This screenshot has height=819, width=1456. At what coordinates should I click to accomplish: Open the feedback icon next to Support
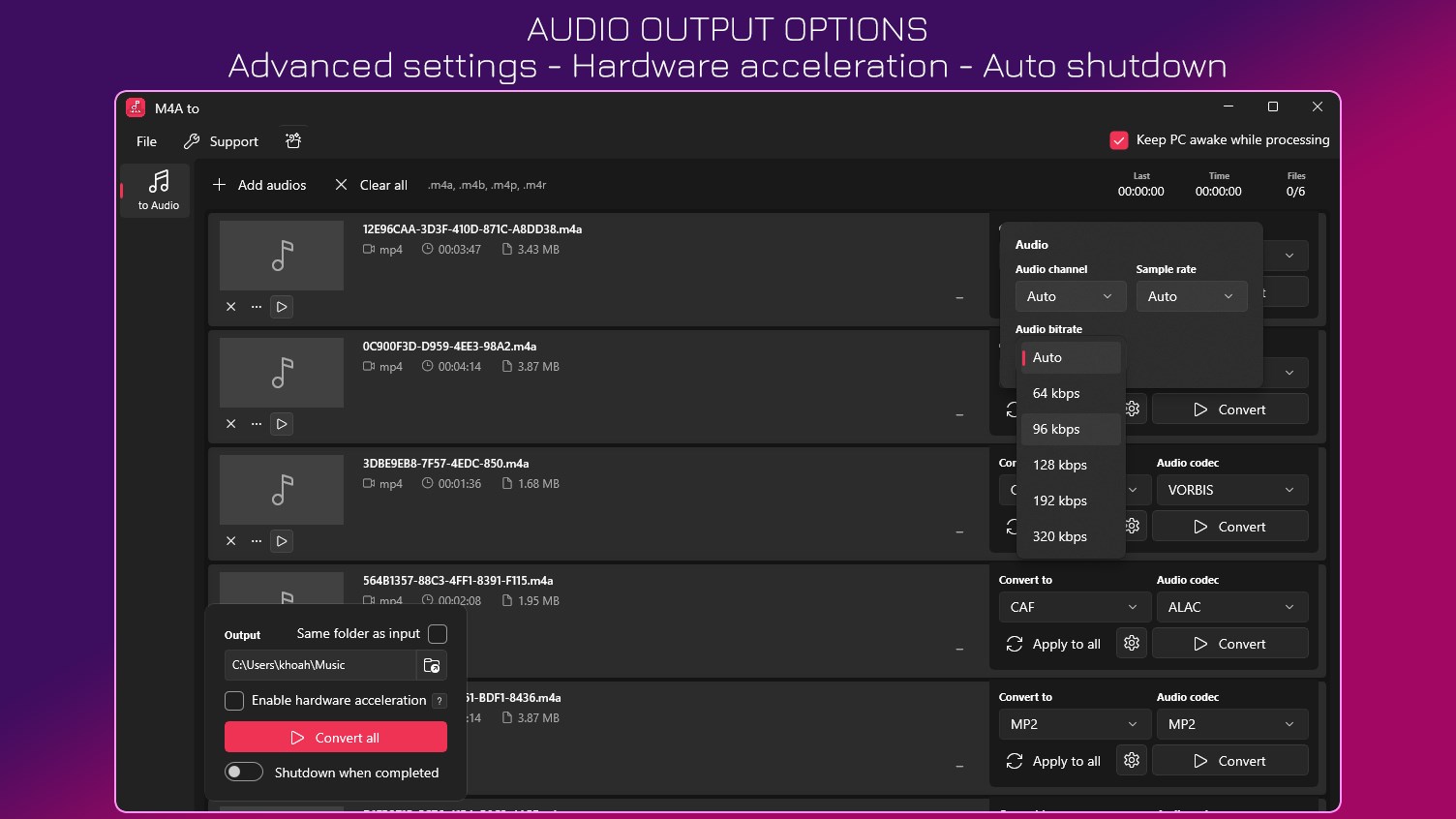click(293, 141)
